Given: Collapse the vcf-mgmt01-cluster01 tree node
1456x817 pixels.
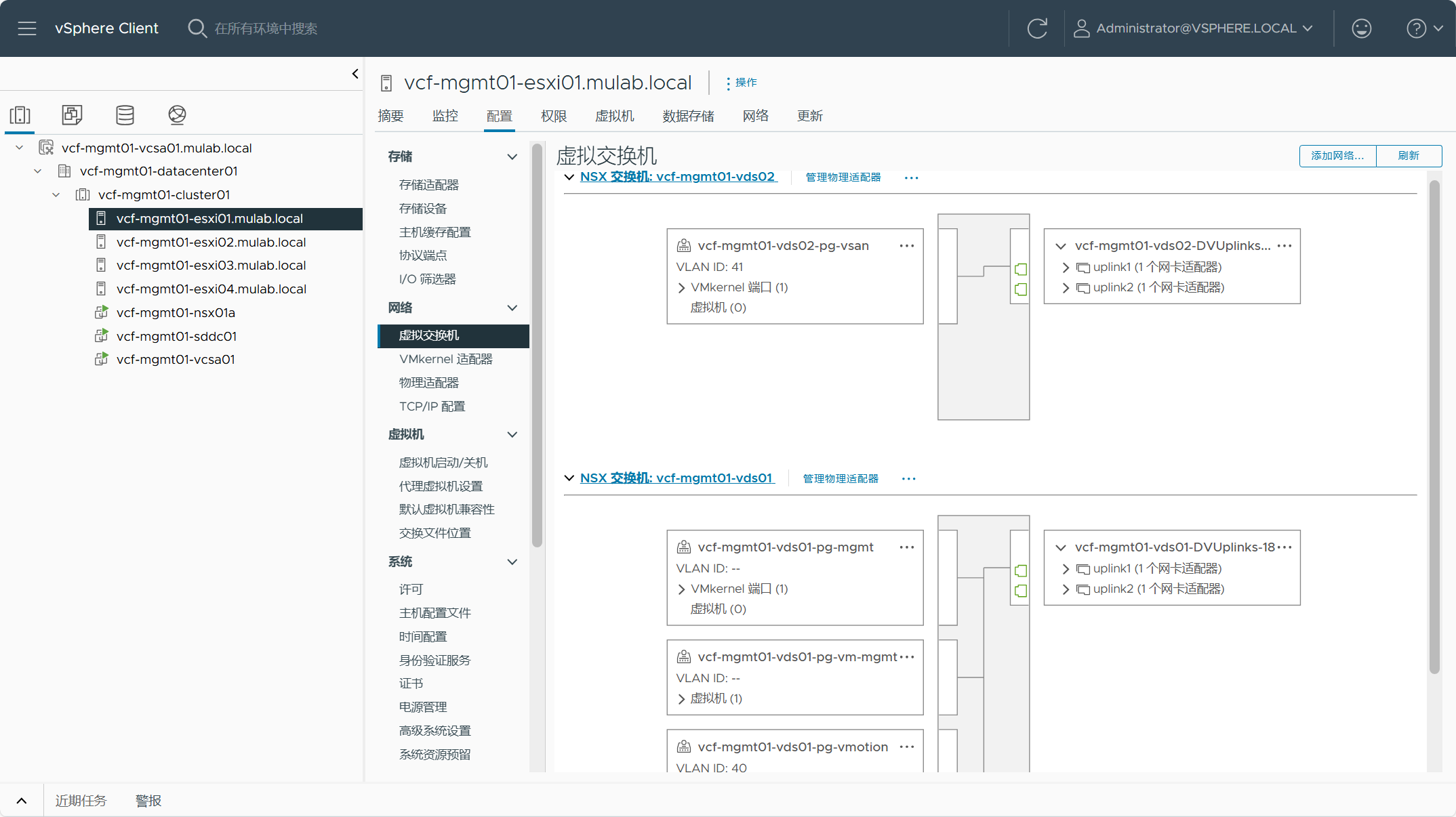Looking at the screenshot, I should [x=56, y=195].
